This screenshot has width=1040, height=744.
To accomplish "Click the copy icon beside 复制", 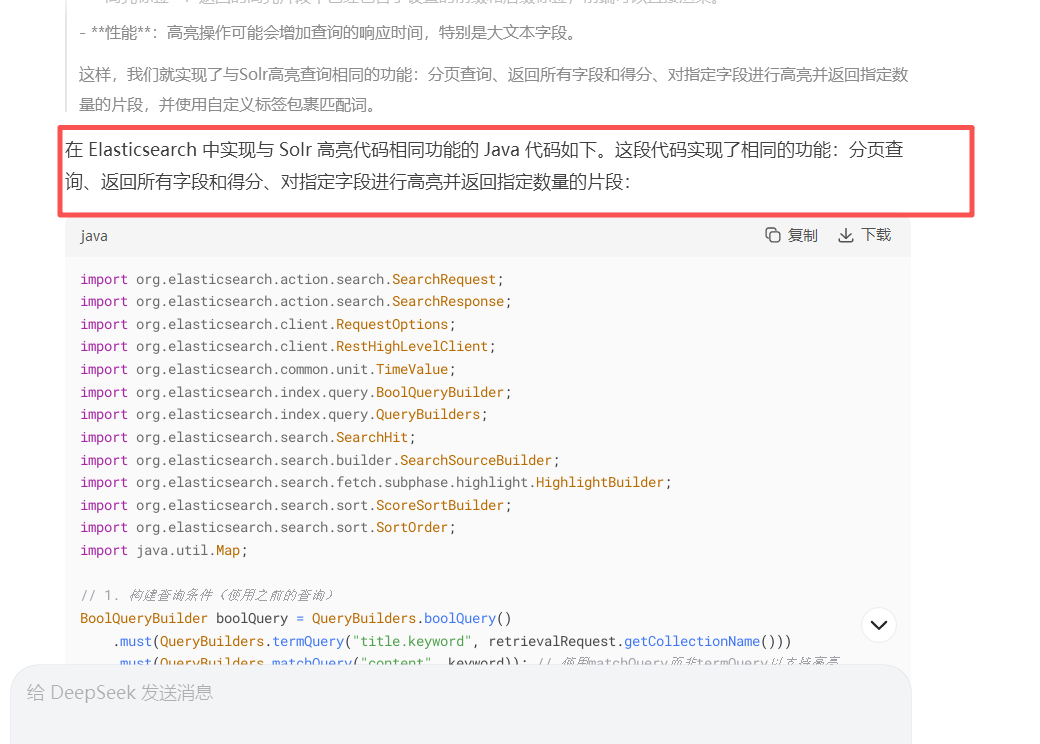I will tap(773, 235).
